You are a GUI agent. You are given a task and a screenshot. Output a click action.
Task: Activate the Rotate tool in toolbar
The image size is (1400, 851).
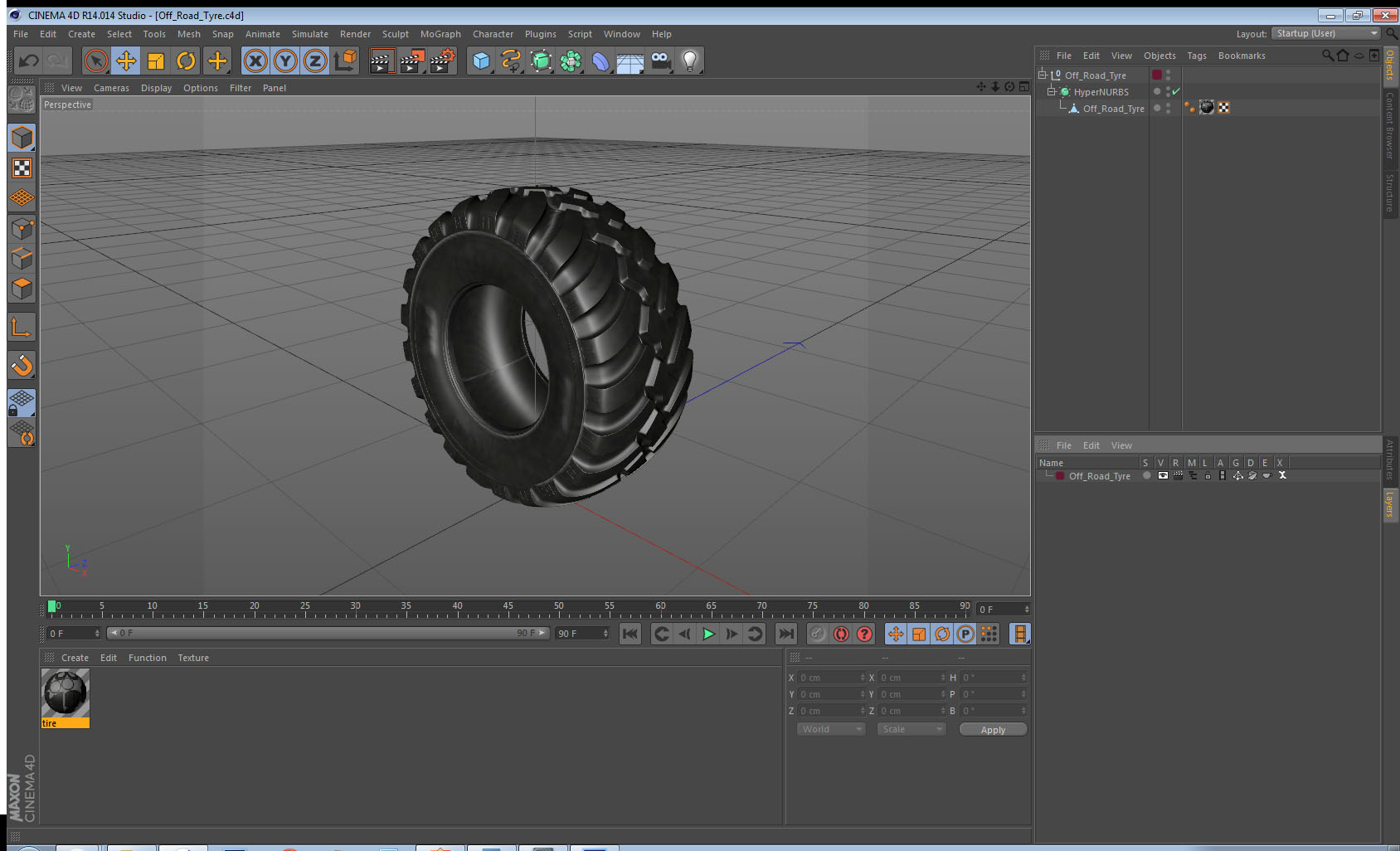(x=186, y=61)
